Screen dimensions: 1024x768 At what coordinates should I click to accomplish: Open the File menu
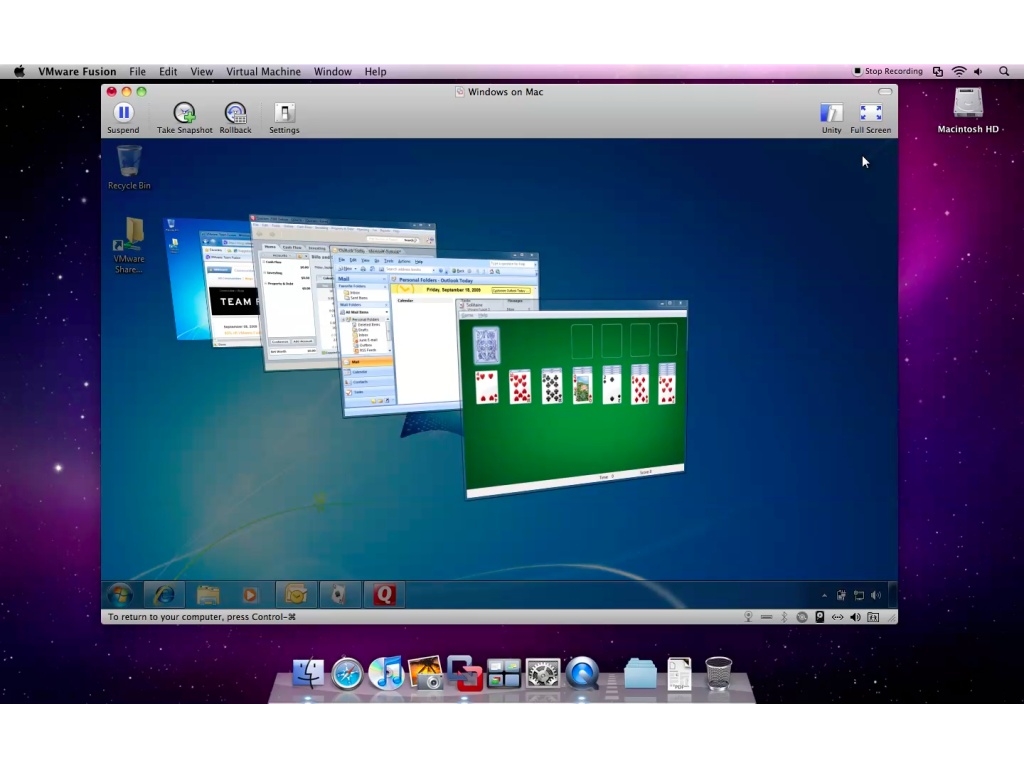click(137, 71)
